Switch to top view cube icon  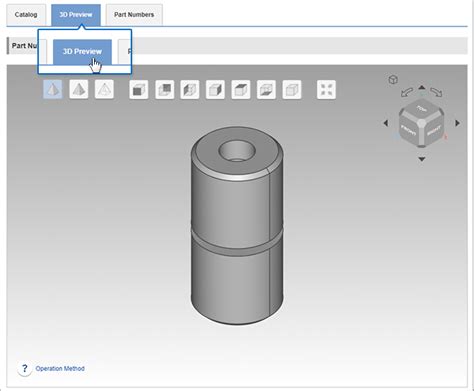[241, 90]
